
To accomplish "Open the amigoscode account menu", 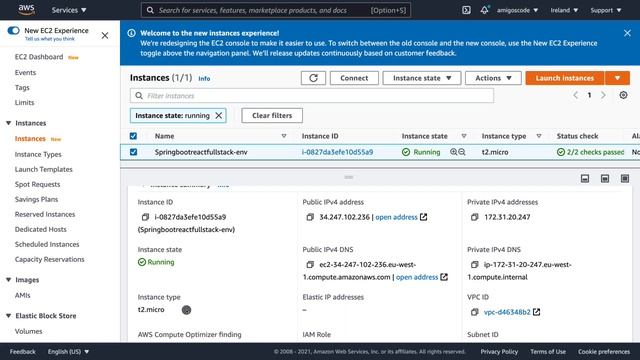I will [x=517, y=10].
